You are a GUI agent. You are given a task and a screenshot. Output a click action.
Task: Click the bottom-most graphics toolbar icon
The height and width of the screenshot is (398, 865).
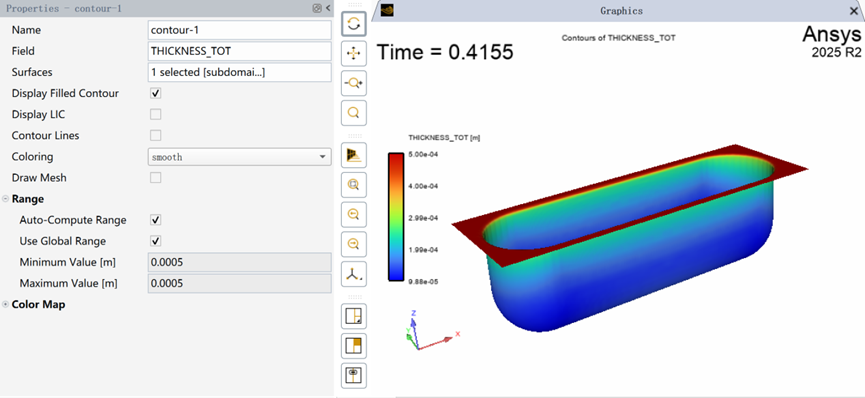point(354,375)
